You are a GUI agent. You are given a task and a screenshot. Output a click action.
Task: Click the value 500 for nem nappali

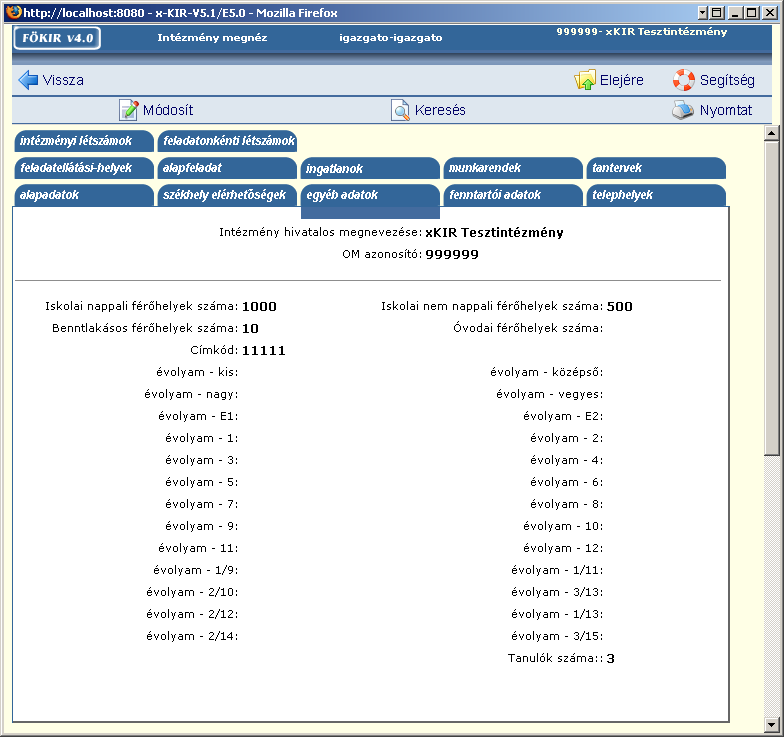620,306
